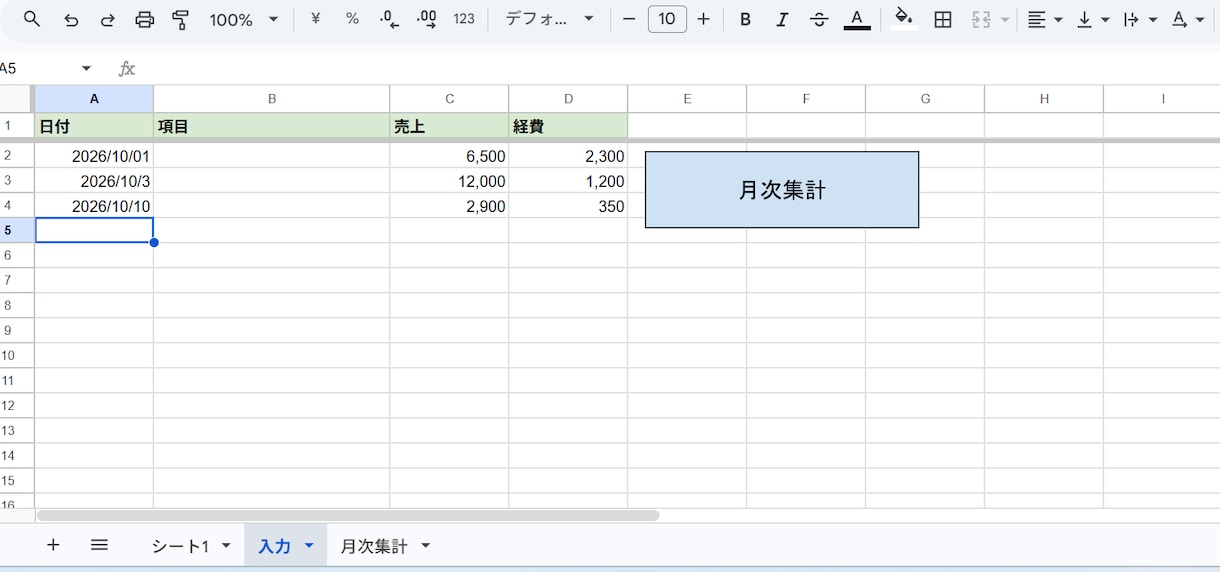1220x572 pixels.
Task: Open the fill color picker
Action: tap(904, 19)
